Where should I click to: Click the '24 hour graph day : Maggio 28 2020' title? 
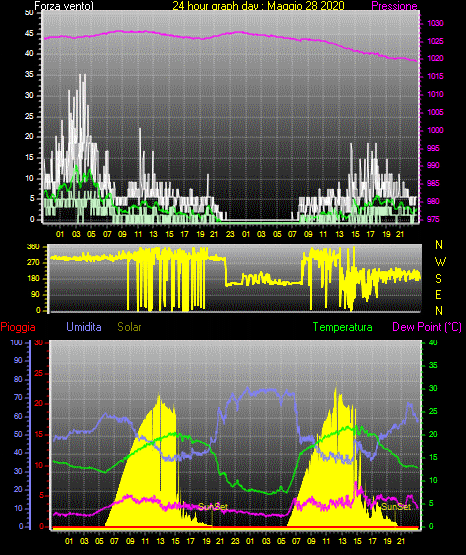(x=258, y=6)
